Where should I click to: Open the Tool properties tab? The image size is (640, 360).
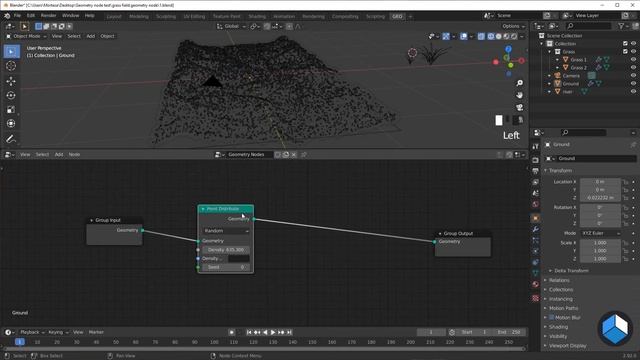point(536,147)
